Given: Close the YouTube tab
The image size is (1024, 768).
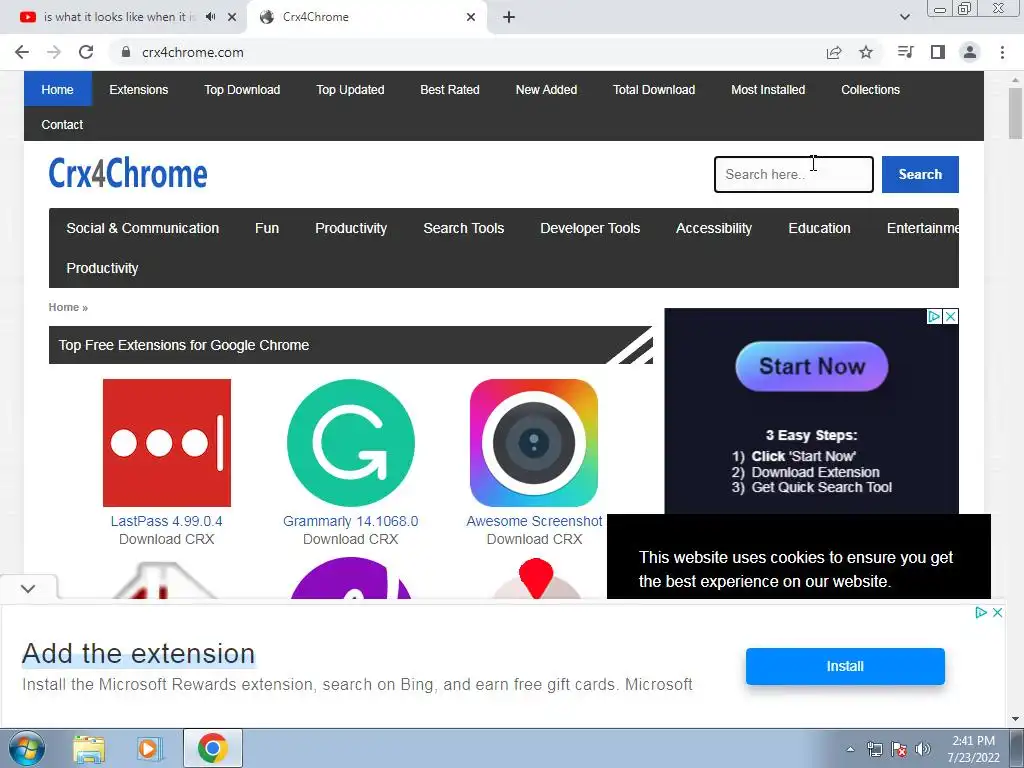Looking at the screenshot, I should (232, 17).
